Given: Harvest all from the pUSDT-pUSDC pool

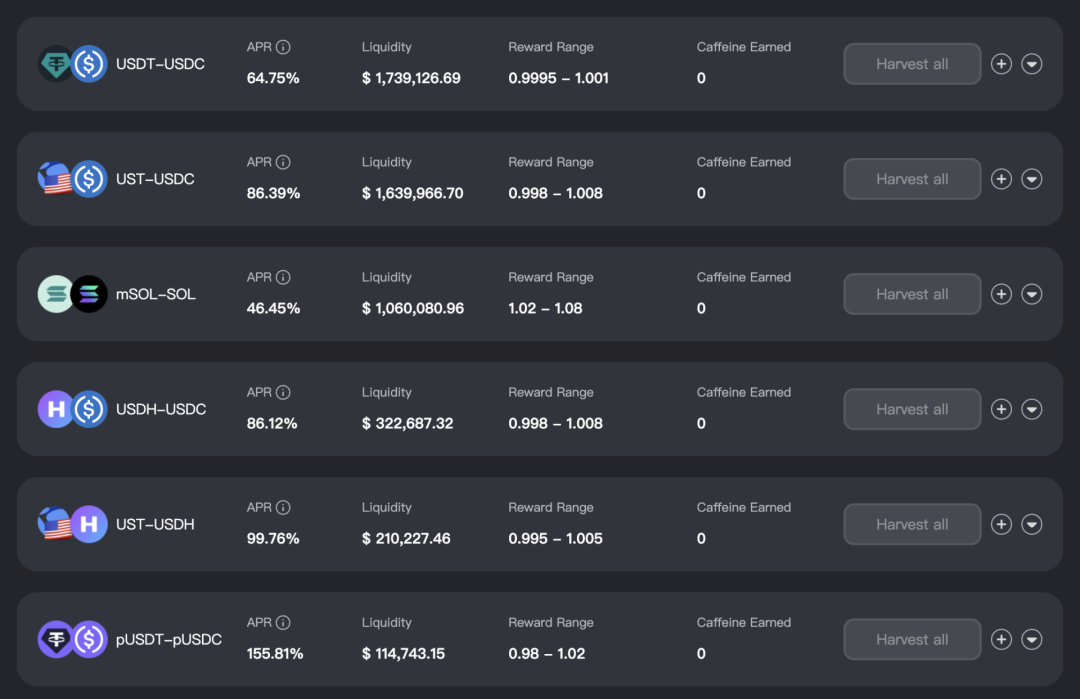Looking at the screenshot, I should [912, 639].
